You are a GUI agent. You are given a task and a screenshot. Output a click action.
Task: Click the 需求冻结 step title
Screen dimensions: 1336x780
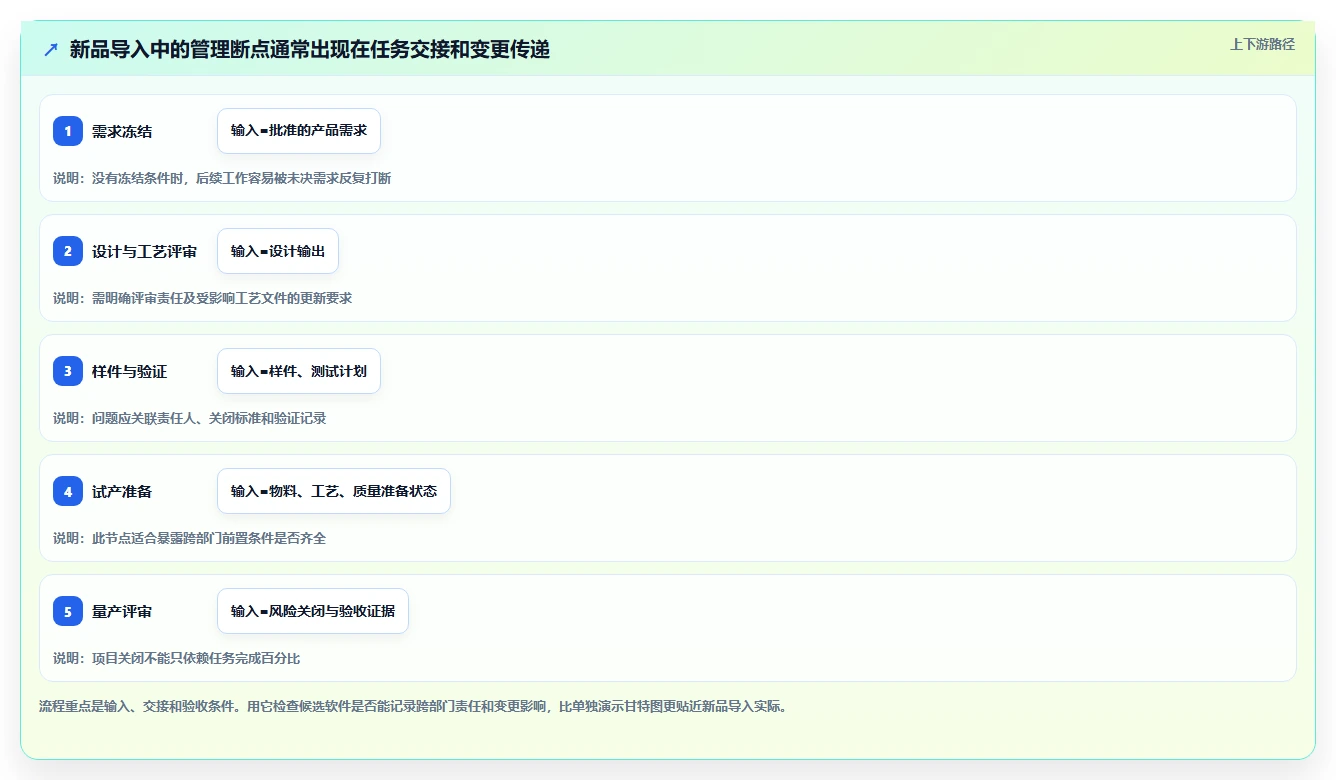[x=122, y=132]
